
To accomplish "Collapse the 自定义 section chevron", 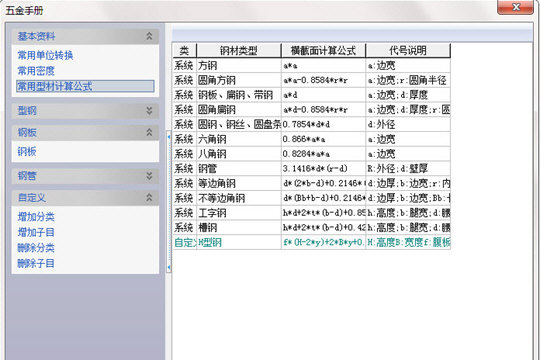I will click(149, 197).
